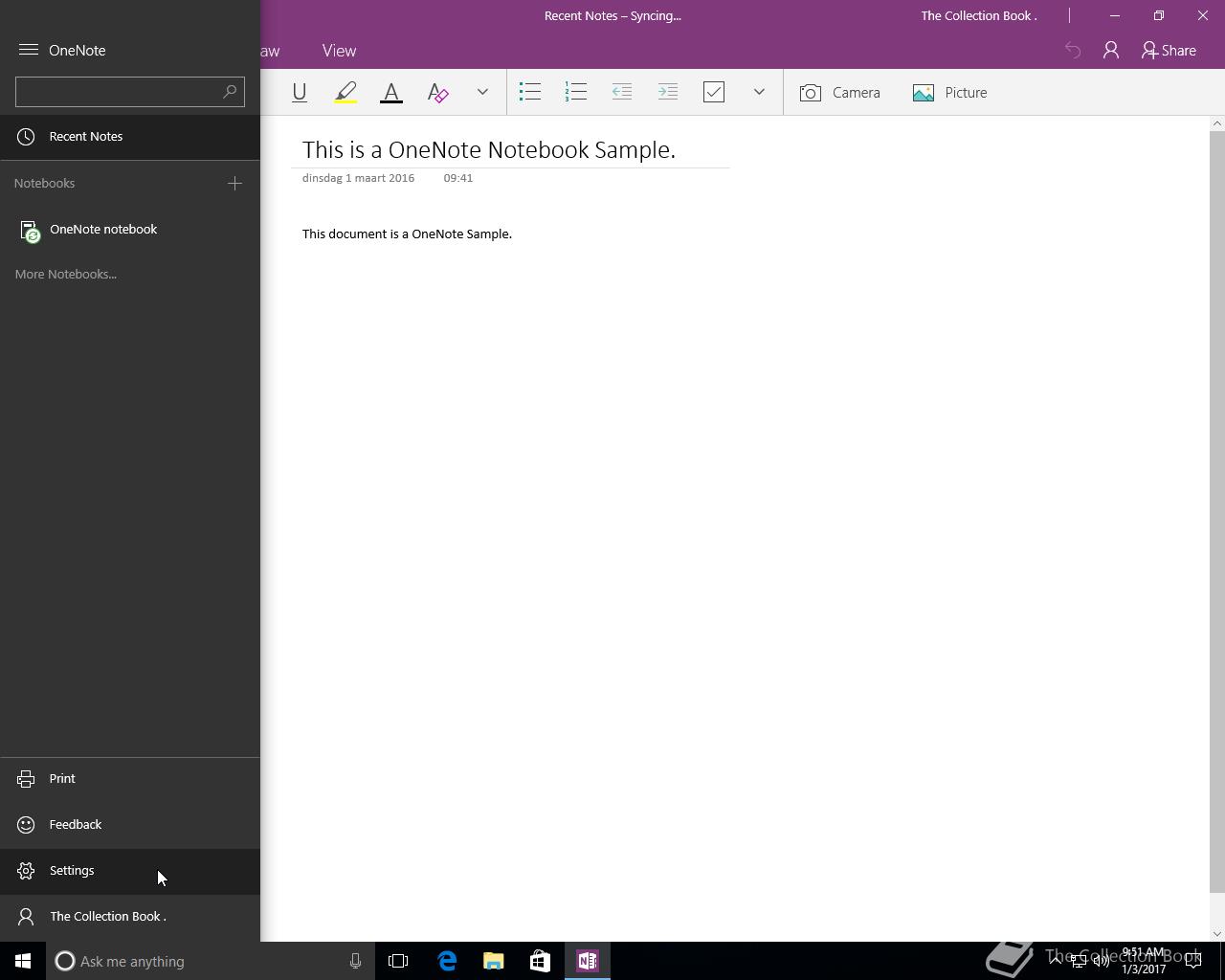Open File Explorer from the taskbar
This screenshot has width=1225, height=980.
493,961
